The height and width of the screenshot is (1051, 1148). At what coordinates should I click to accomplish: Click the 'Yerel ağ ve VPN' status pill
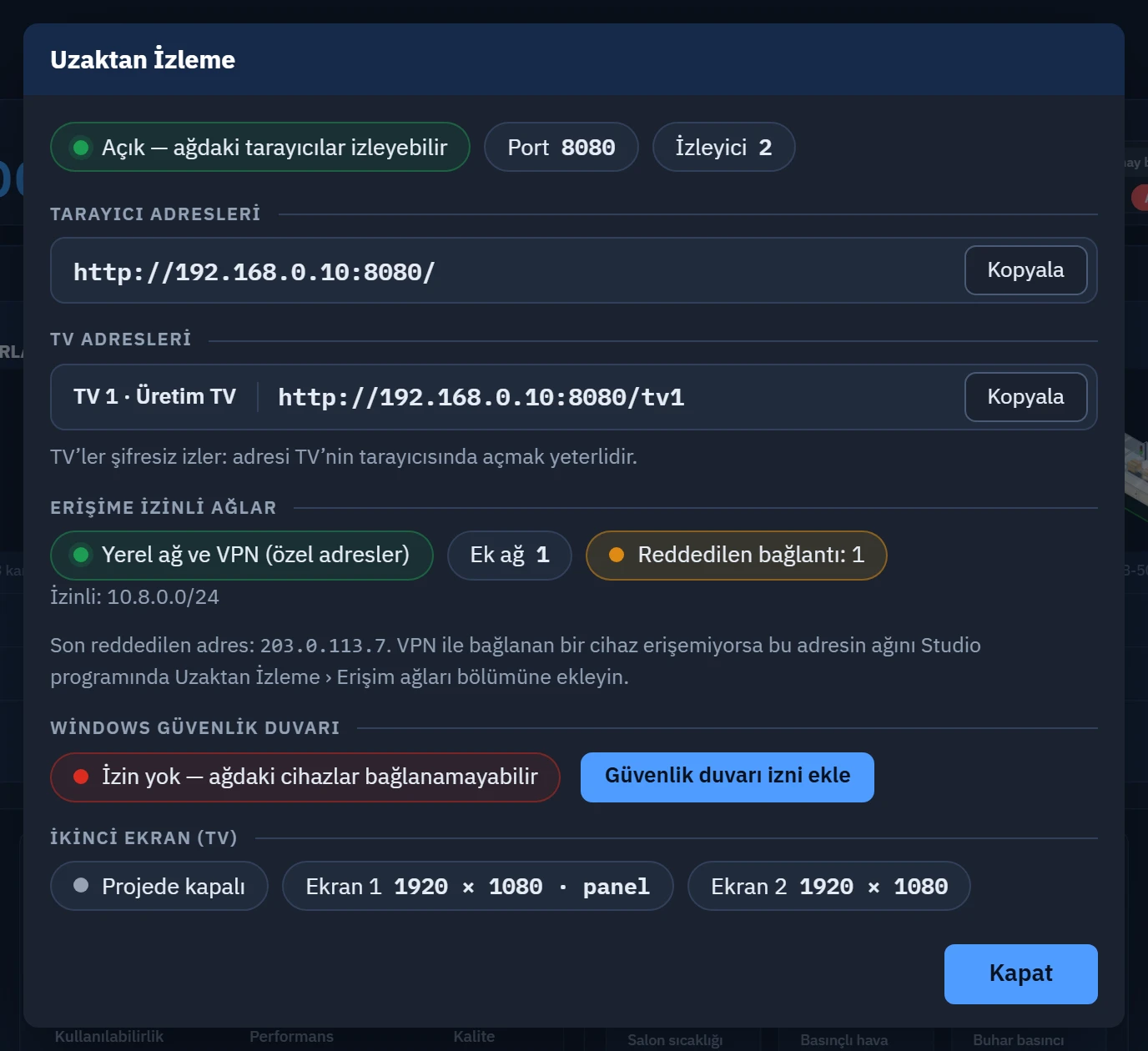[242, 556]
